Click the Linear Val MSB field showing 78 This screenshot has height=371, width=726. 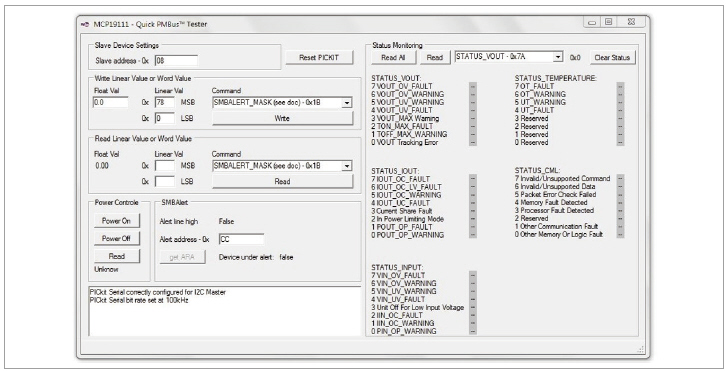tap(164, 102)
